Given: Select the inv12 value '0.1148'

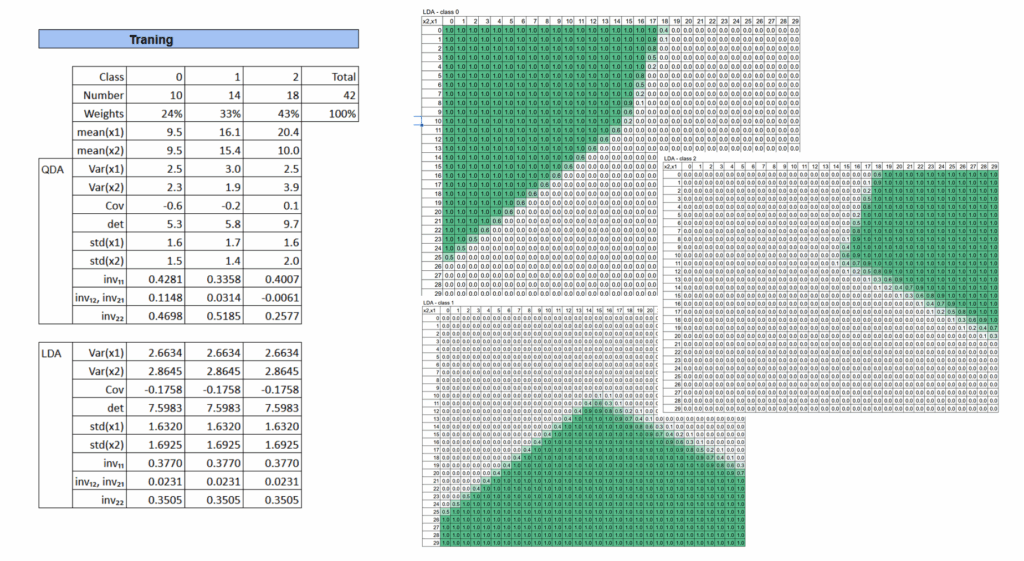Looking at the screenshot, I should [x=155, y=297].
